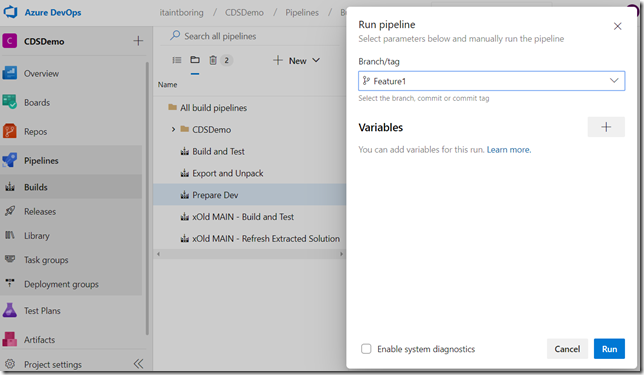Open the Learn more link
Image resolution: width=644 pixels, height=375 pixels.
click(509, 150)
